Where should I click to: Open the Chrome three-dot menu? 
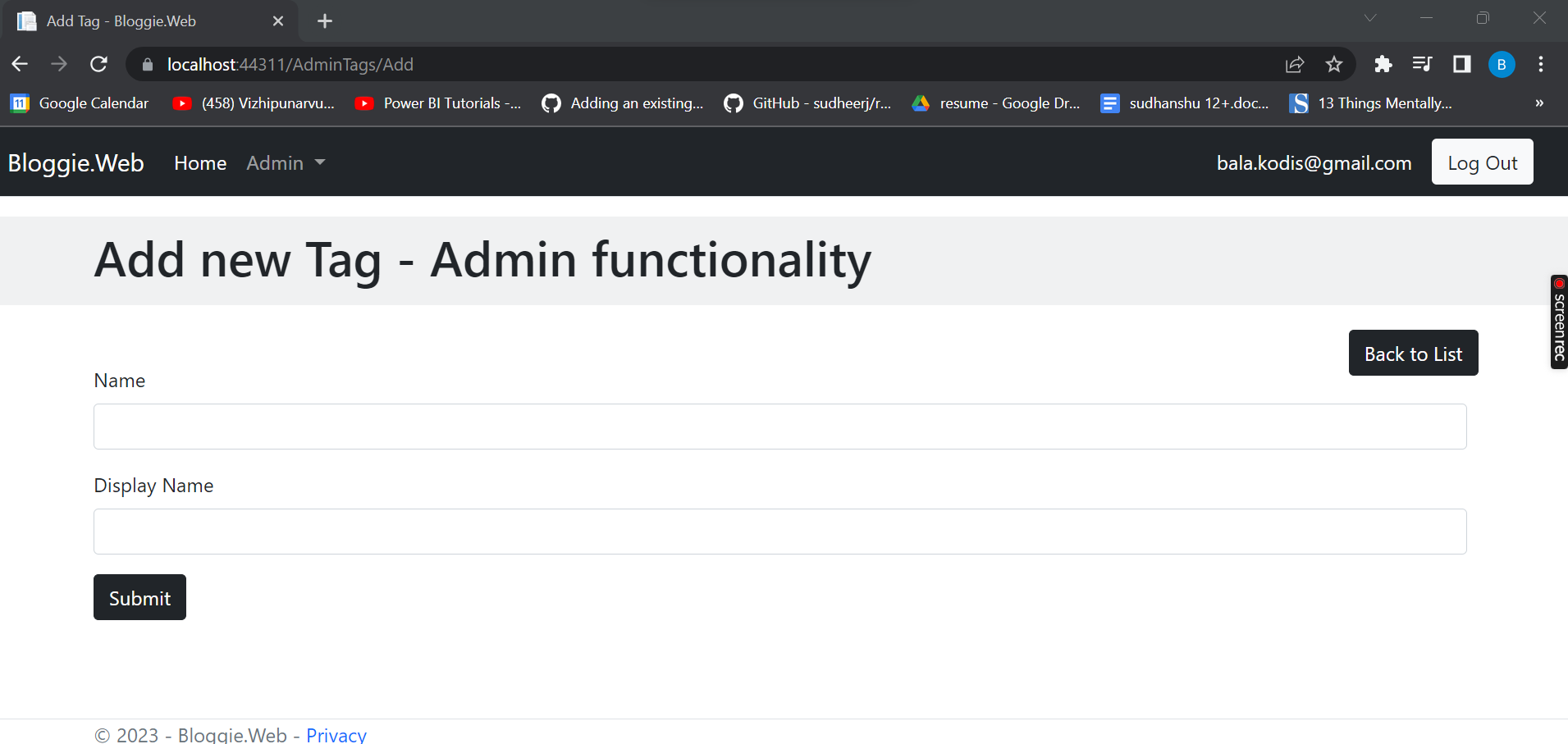(x=1541, y=64)
